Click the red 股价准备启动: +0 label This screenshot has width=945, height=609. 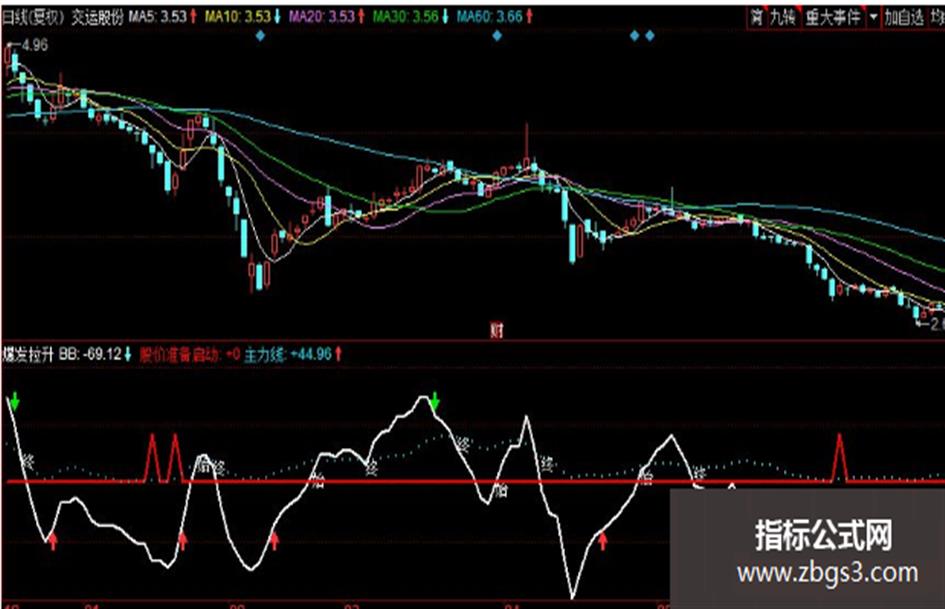click(x=189, y=354)
